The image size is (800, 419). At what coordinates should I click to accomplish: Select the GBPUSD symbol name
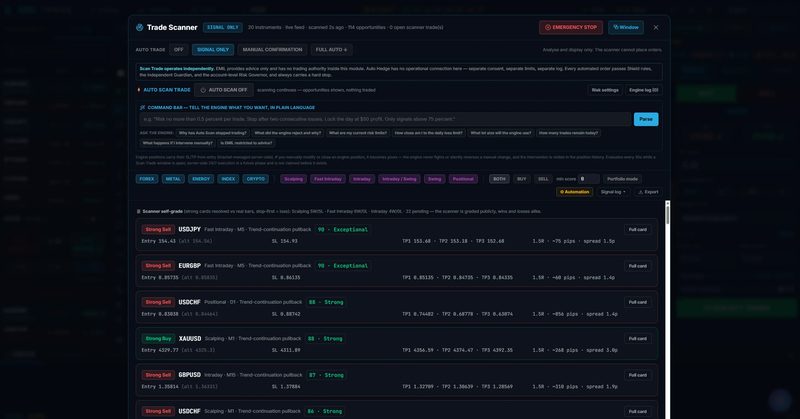pyautogui.click(x=190, y=375)
